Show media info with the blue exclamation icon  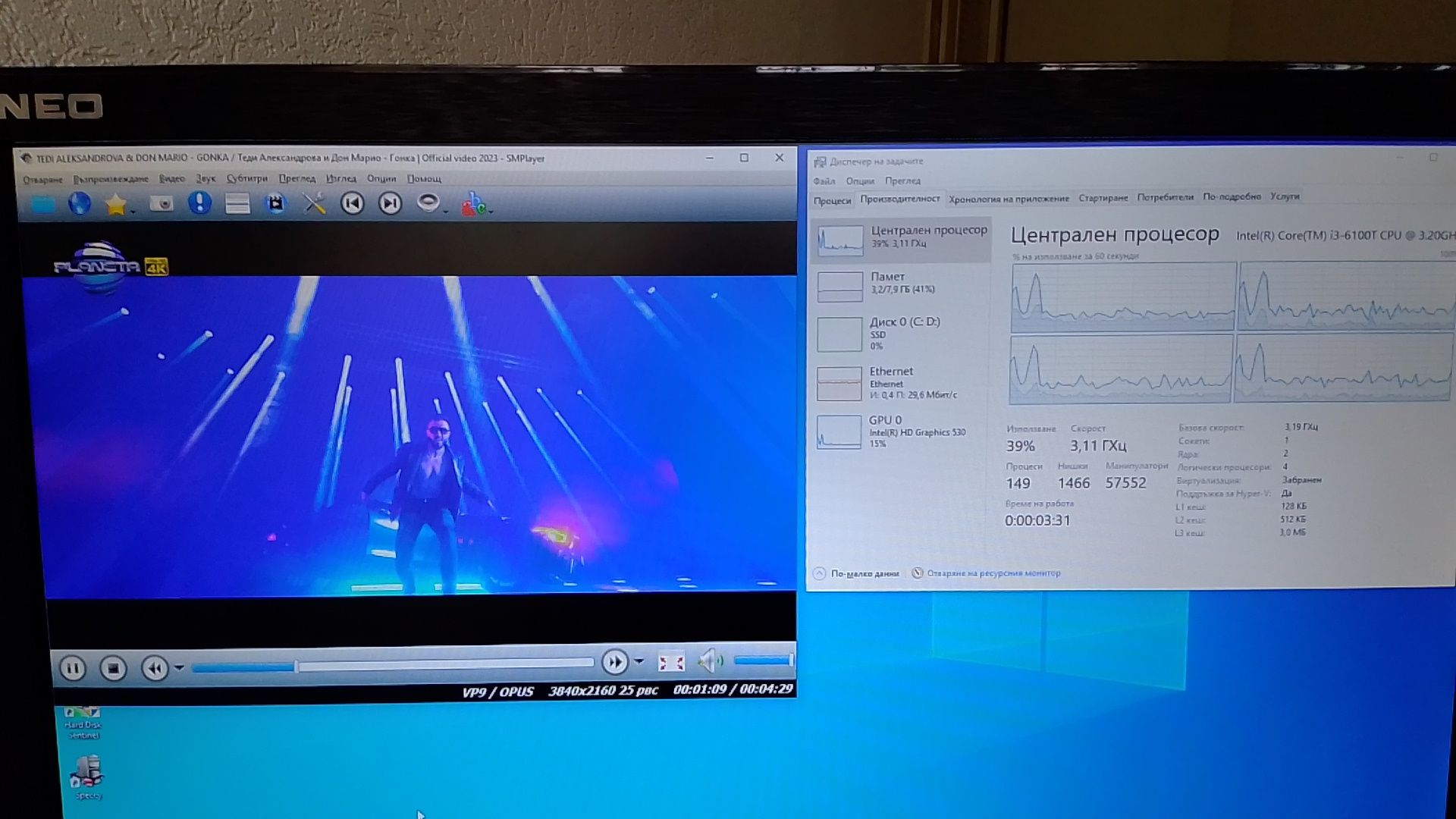point(199,202)
